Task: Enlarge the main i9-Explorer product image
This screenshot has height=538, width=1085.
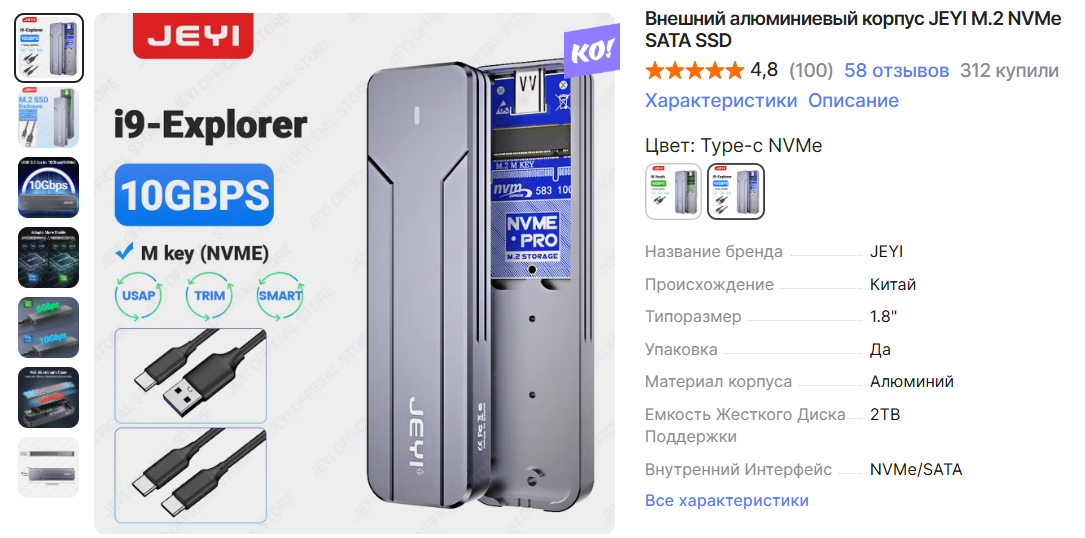Action: (x=354, y=274)
